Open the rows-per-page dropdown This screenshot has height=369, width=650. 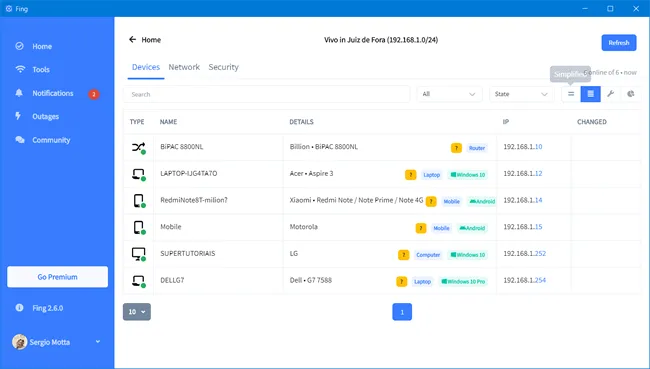pyautogui.click(x=137, y=312)
